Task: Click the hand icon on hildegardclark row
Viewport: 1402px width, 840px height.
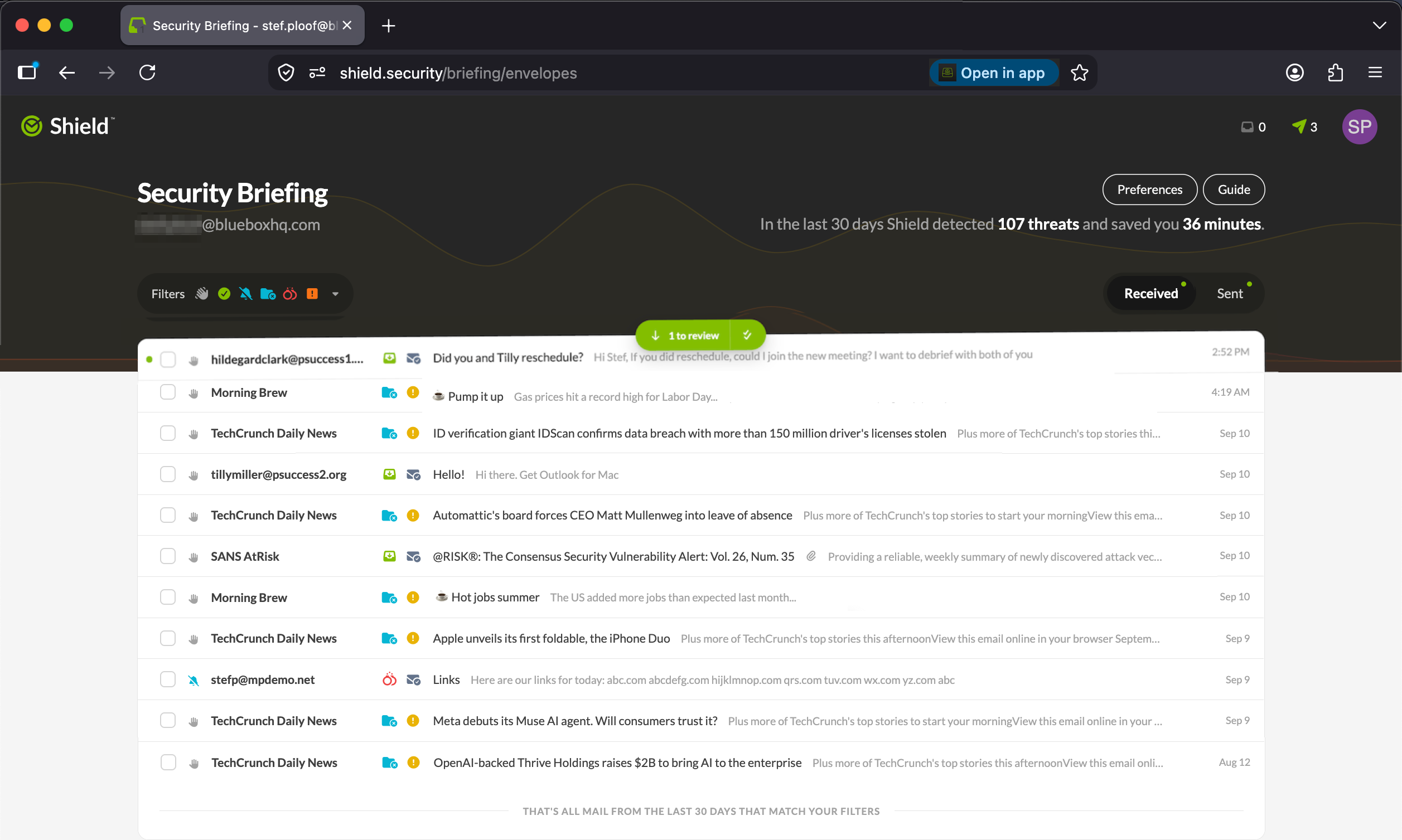Action: pyautogui.click(x=194, y=361)
